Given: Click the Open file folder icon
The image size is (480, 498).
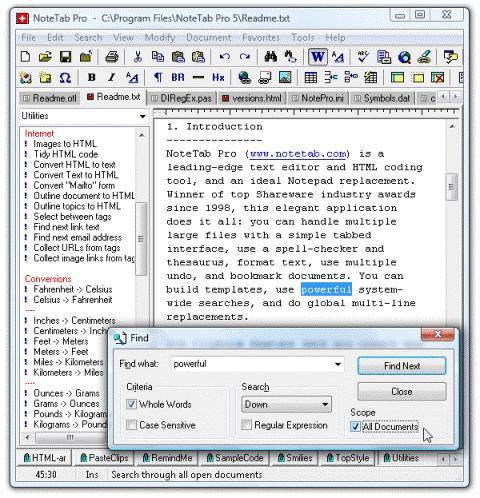Looking at the screenshot, I should point(45,57).
